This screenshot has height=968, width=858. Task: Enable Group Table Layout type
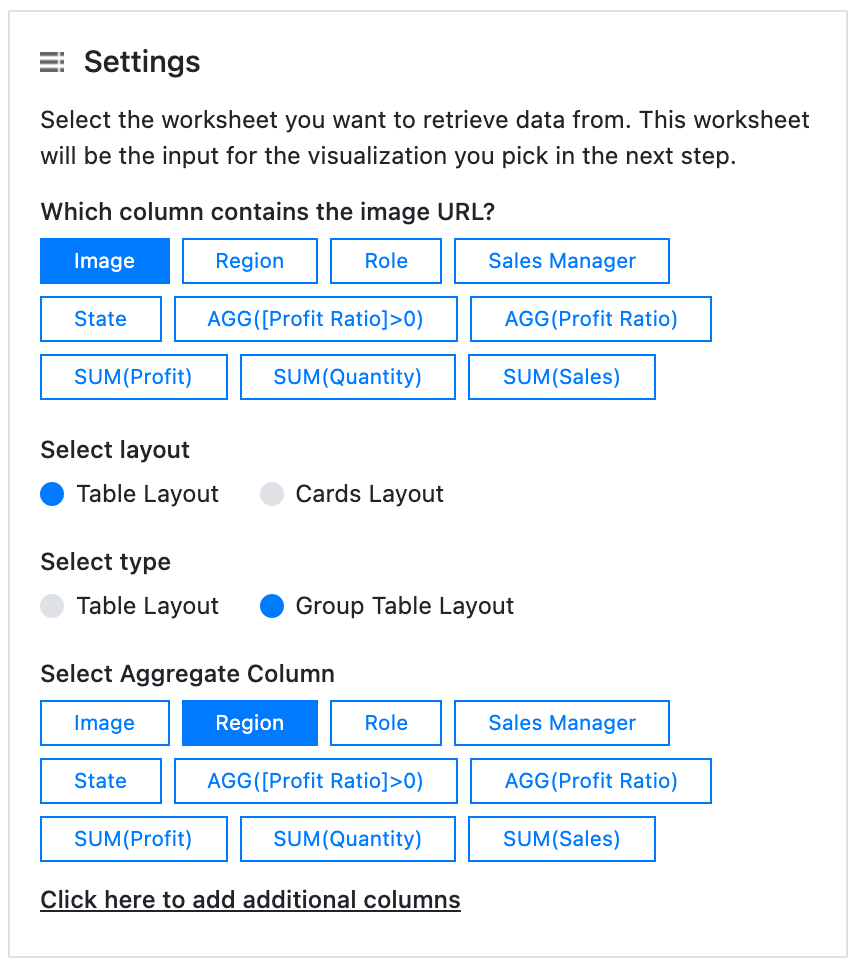pyautogui.click(x=272, y=606)
